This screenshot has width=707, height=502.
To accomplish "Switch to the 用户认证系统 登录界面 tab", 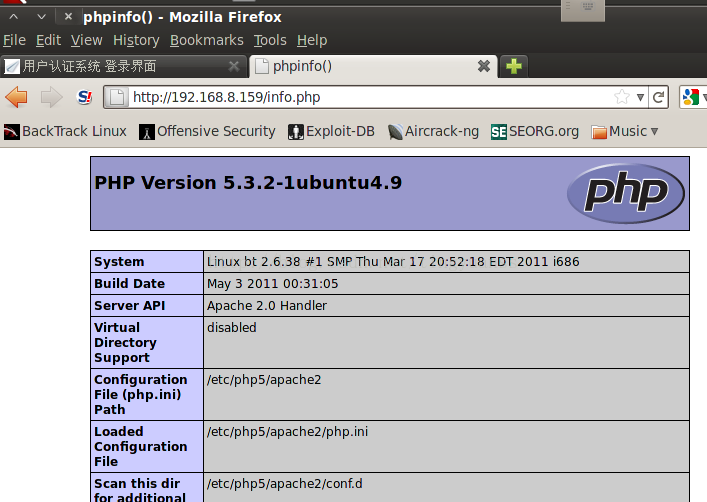I will coord(123,66).
